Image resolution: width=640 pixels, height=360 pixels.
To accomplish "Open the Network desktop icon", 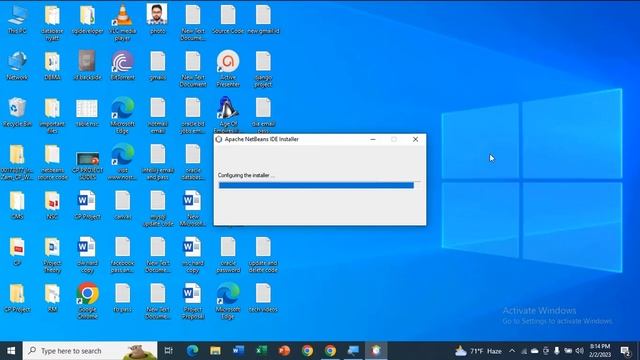I will [17, 66].
